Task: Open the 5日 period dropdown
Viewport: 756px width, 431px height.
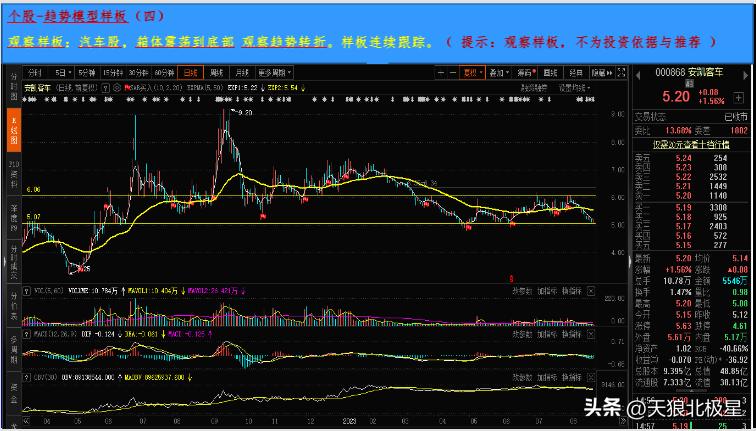Action: (x=63, y=73)
